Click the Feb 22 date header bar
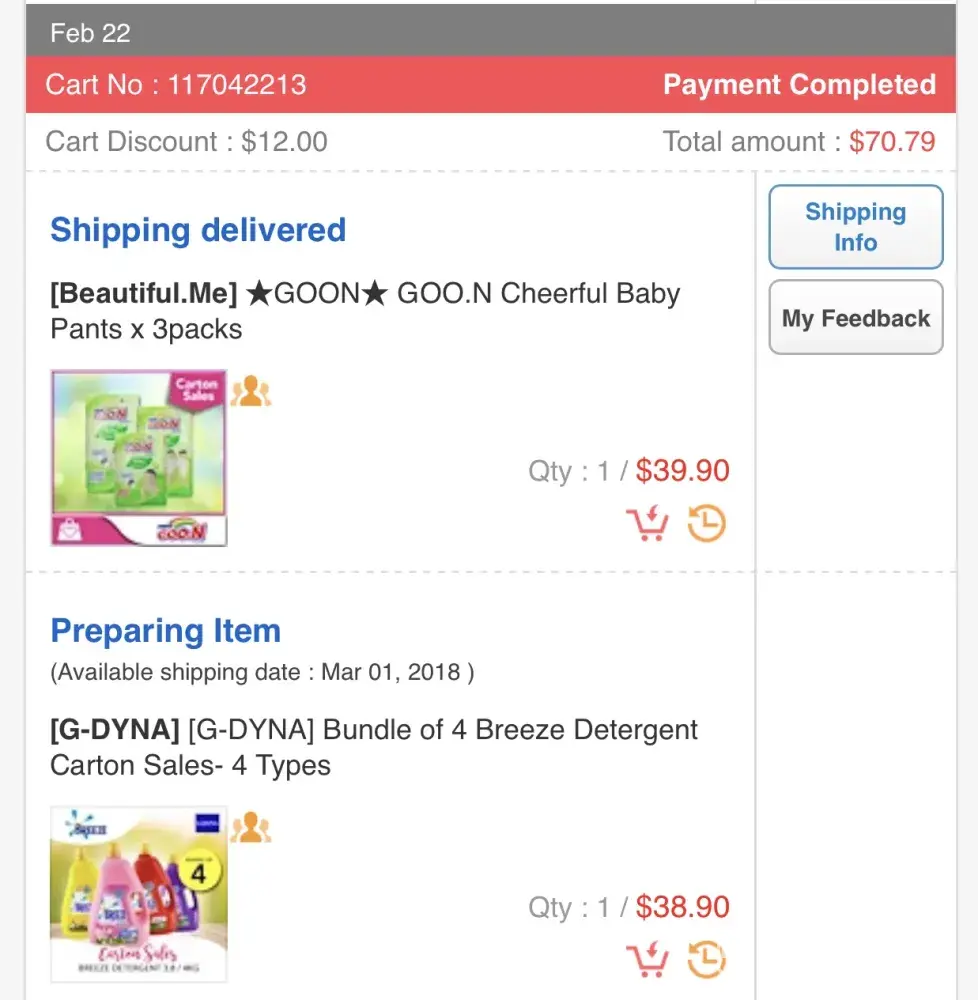The image size is (978, 1000). point(490,33)
